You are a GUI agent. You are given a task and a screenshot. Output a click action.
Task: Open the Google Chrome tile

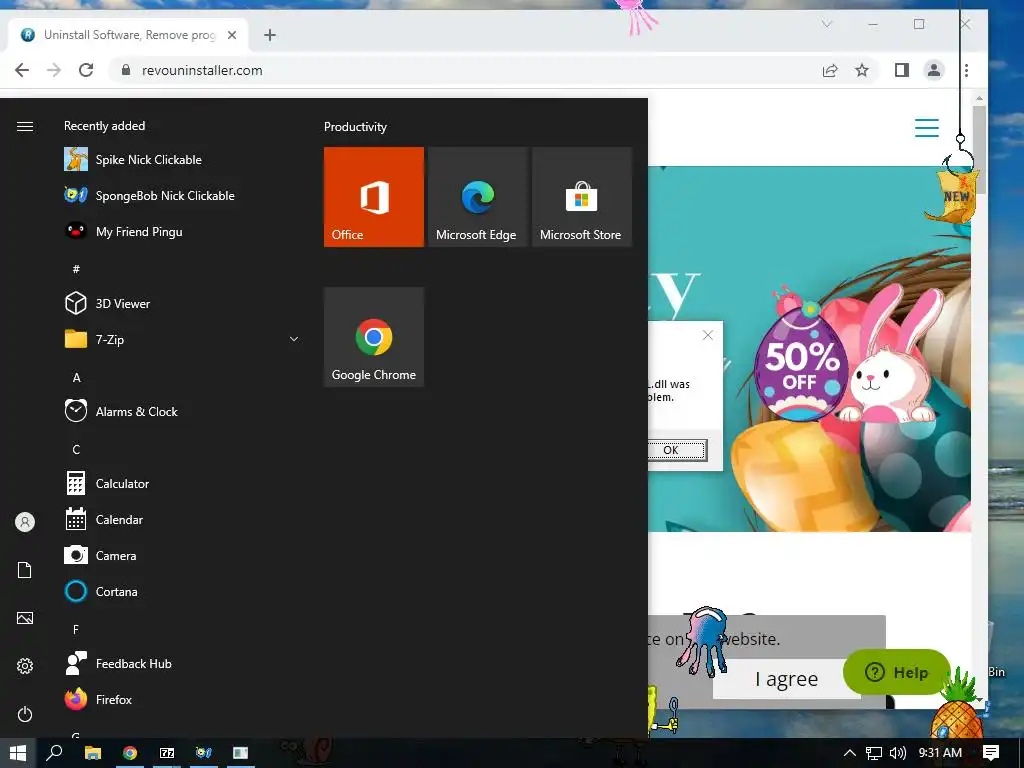pyautogui.click(x=374, y=337)
